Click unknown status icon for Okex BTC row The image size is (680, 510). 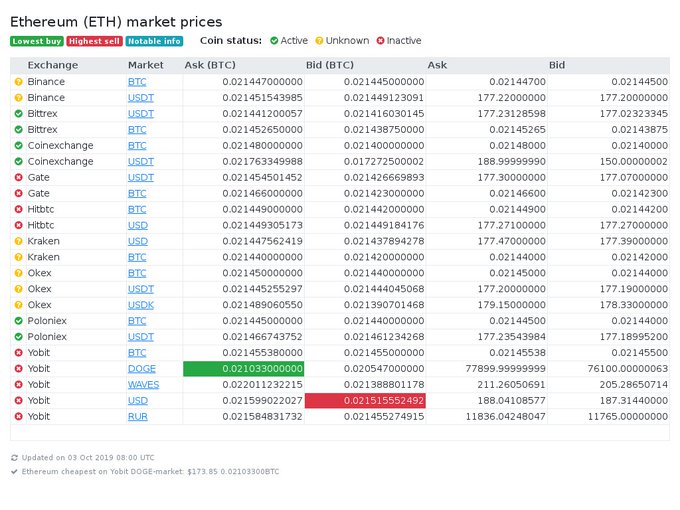coord(18,273)
